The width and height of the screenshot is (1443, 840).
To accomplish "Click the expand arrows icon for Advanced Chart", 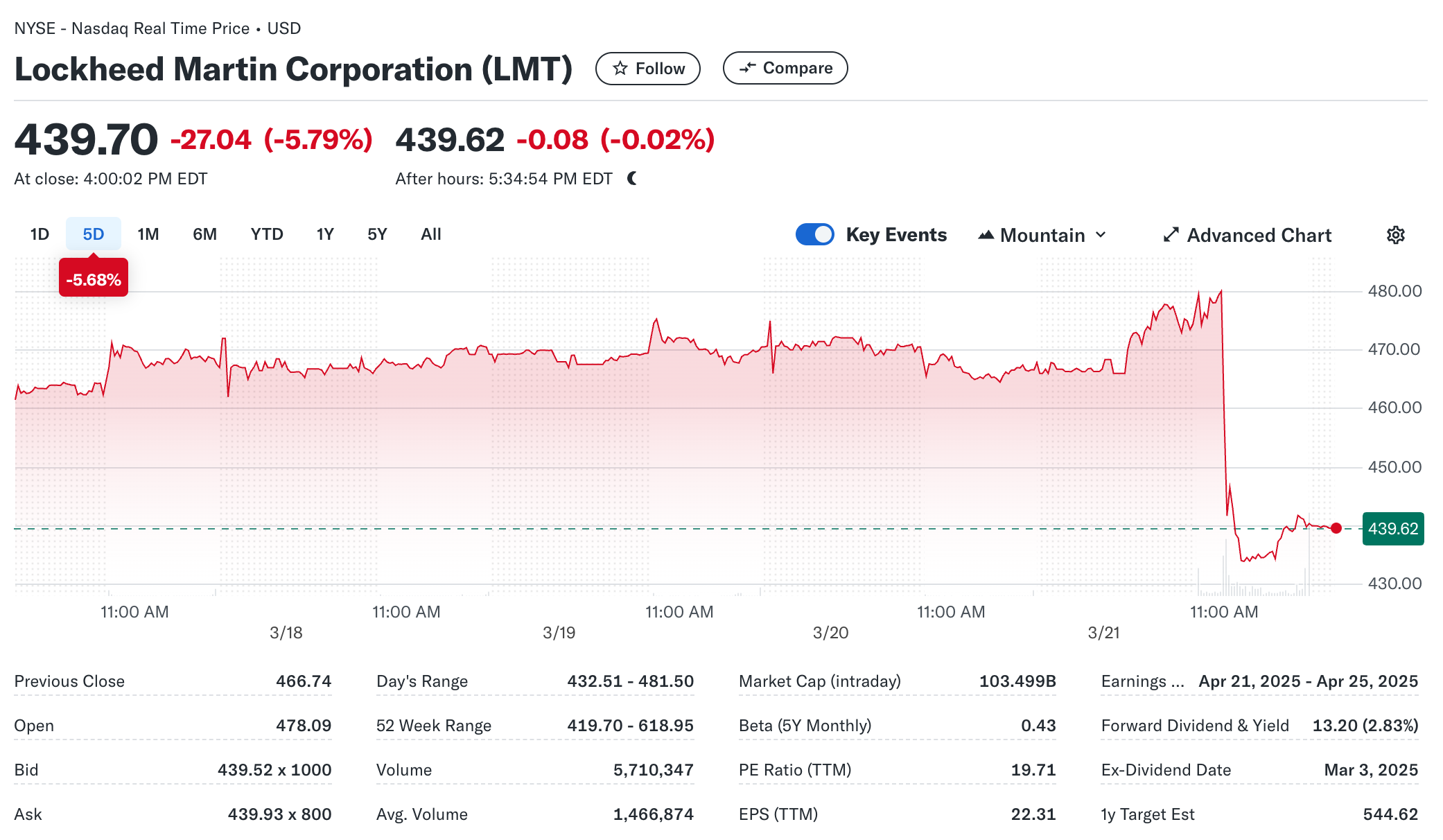I will 1171,235.
